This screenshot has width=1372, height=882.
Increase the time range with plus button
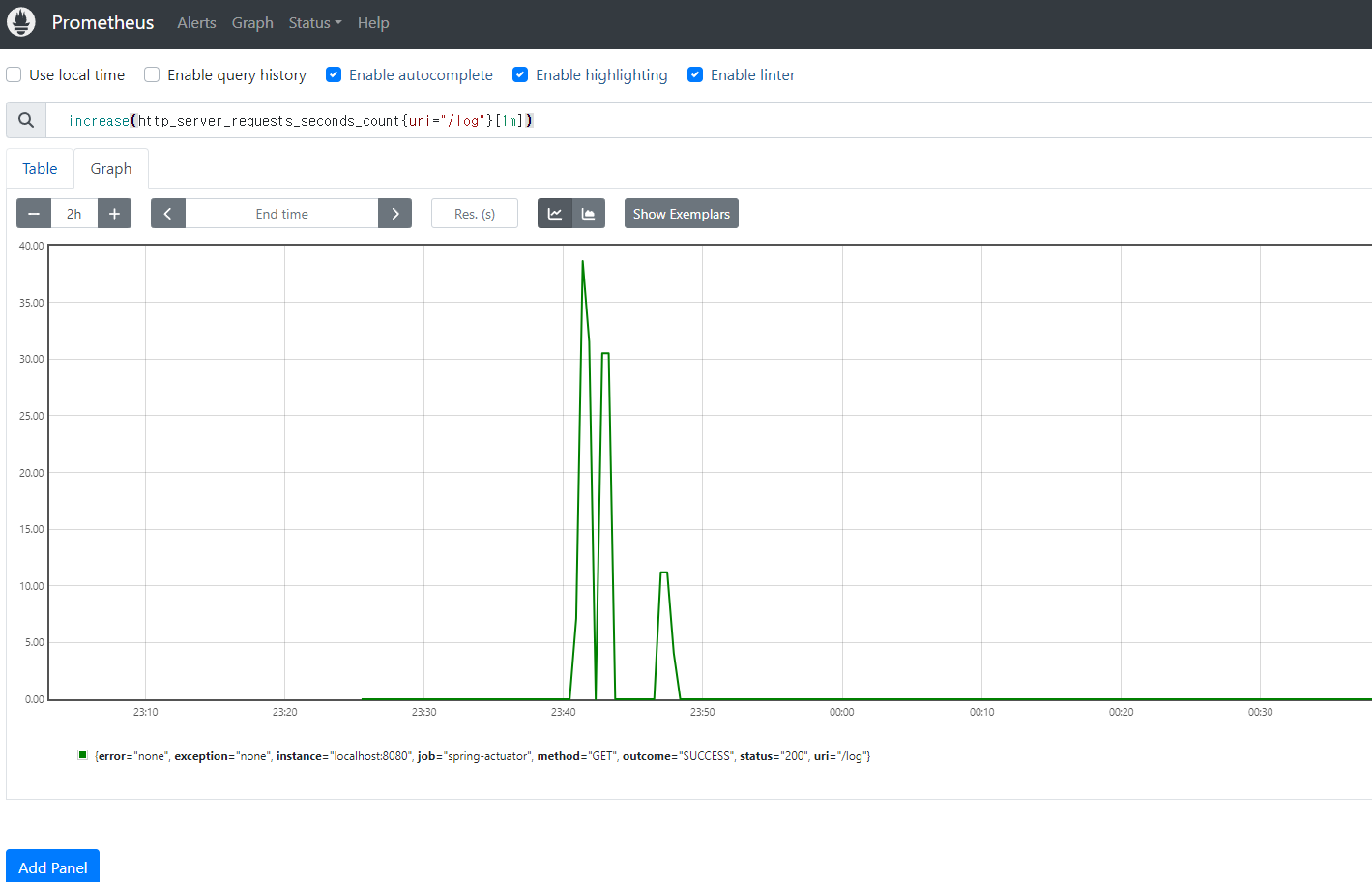coord(114,214)
